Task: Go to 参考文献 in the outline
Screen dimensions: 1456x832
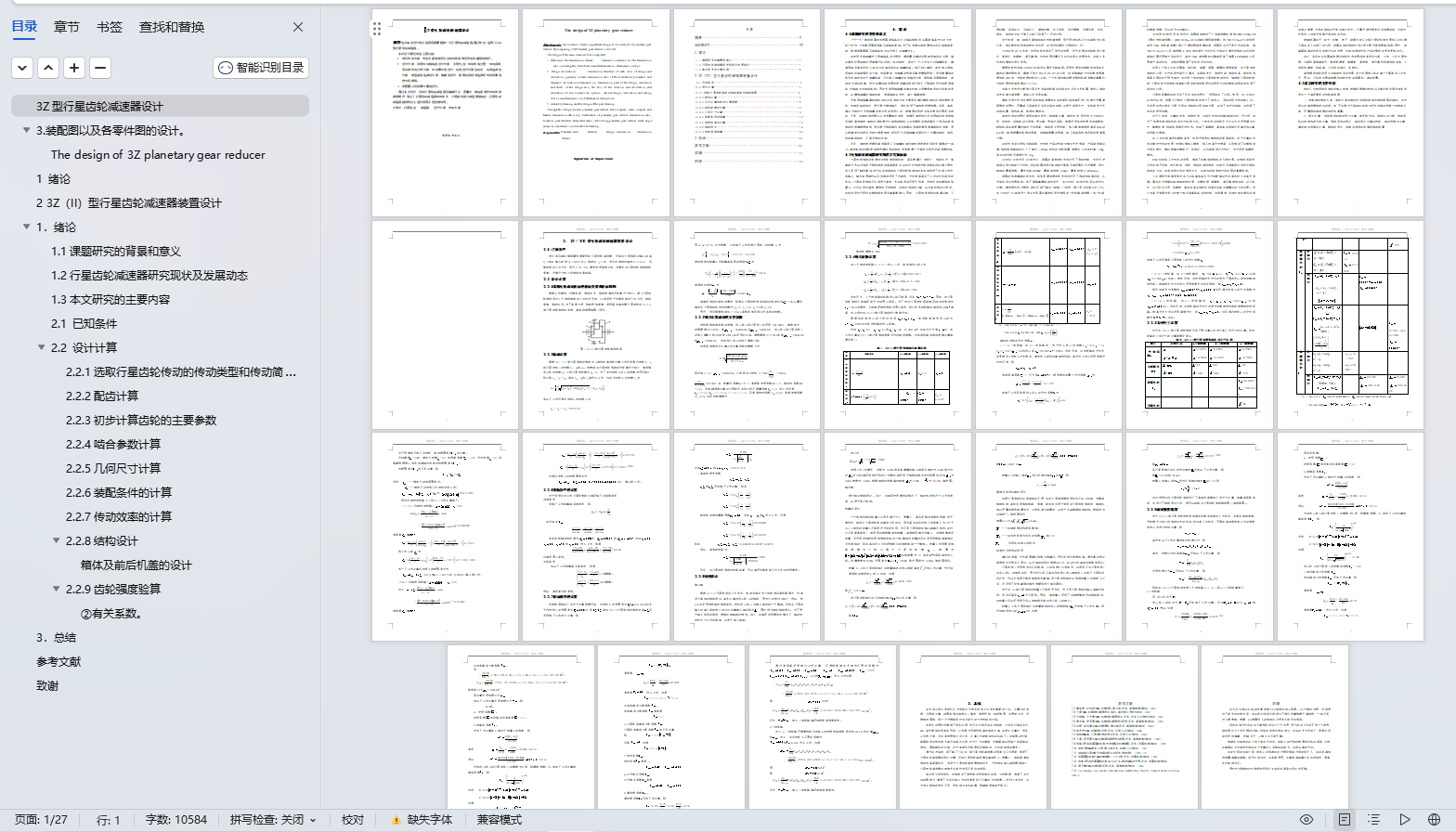Action: point(58,661)
